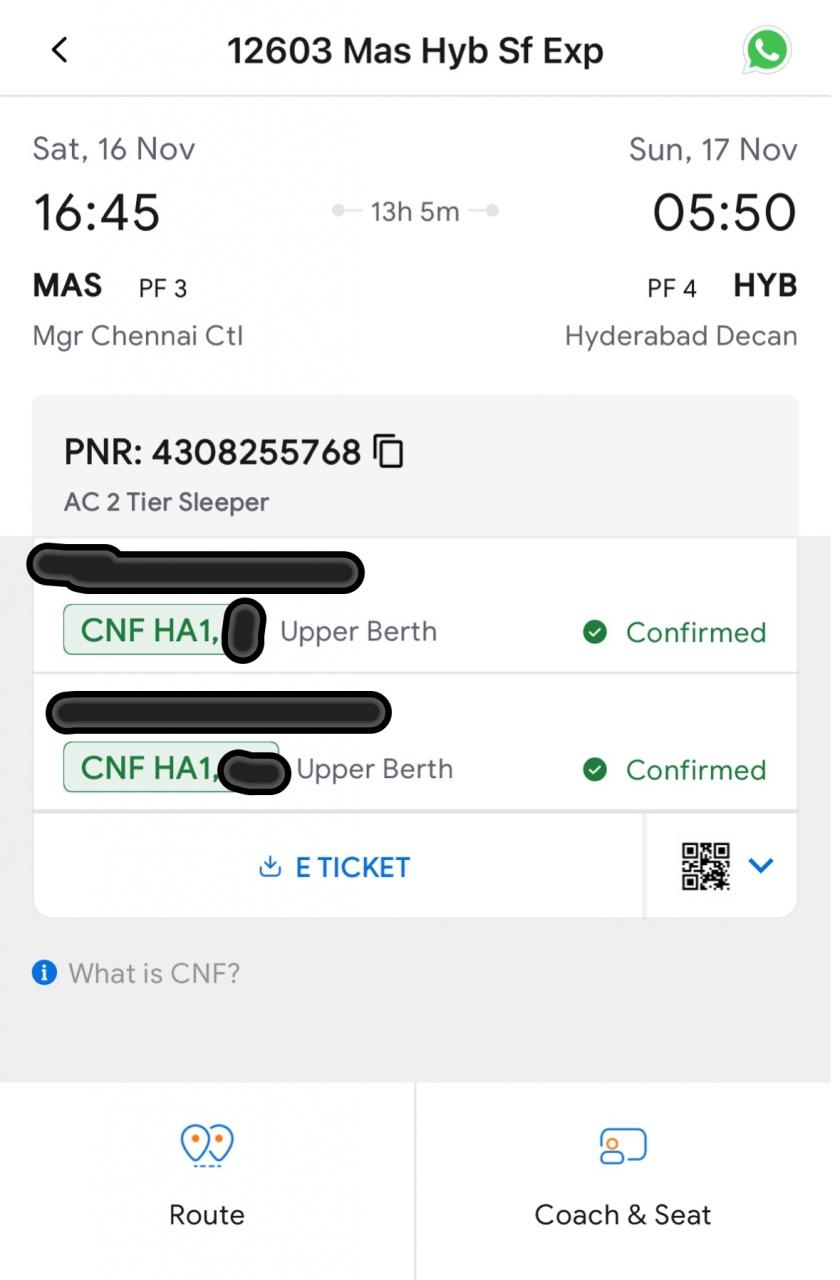Tap the back arrow icon

coord(60,50)
